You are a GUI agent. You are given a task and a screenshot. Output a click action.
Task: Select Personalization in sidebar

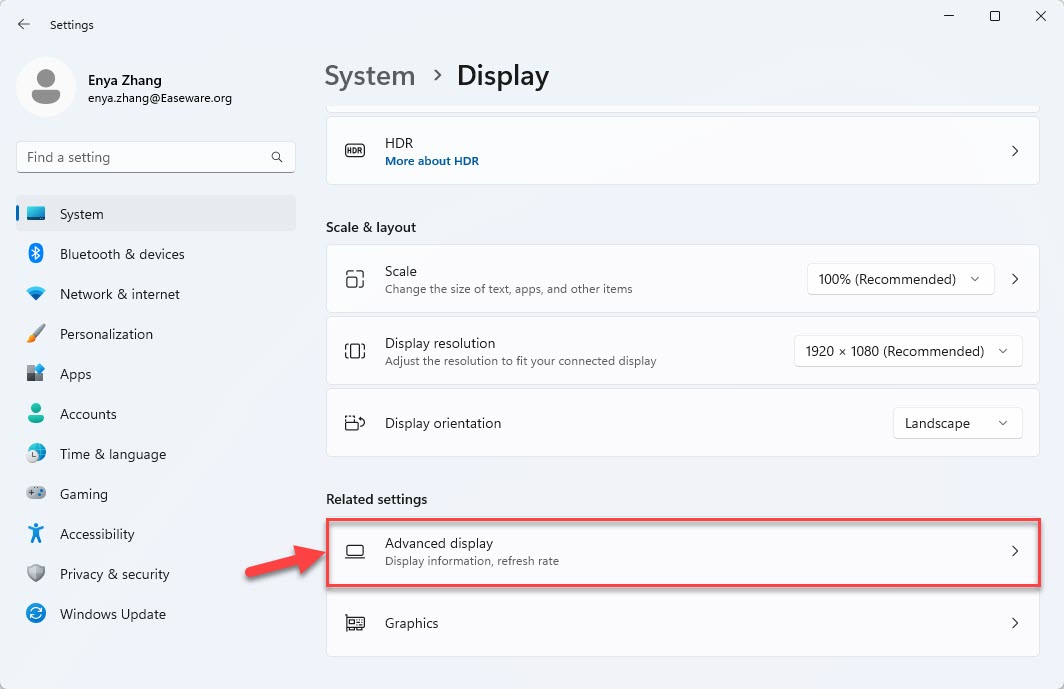(x=156, y=334)
